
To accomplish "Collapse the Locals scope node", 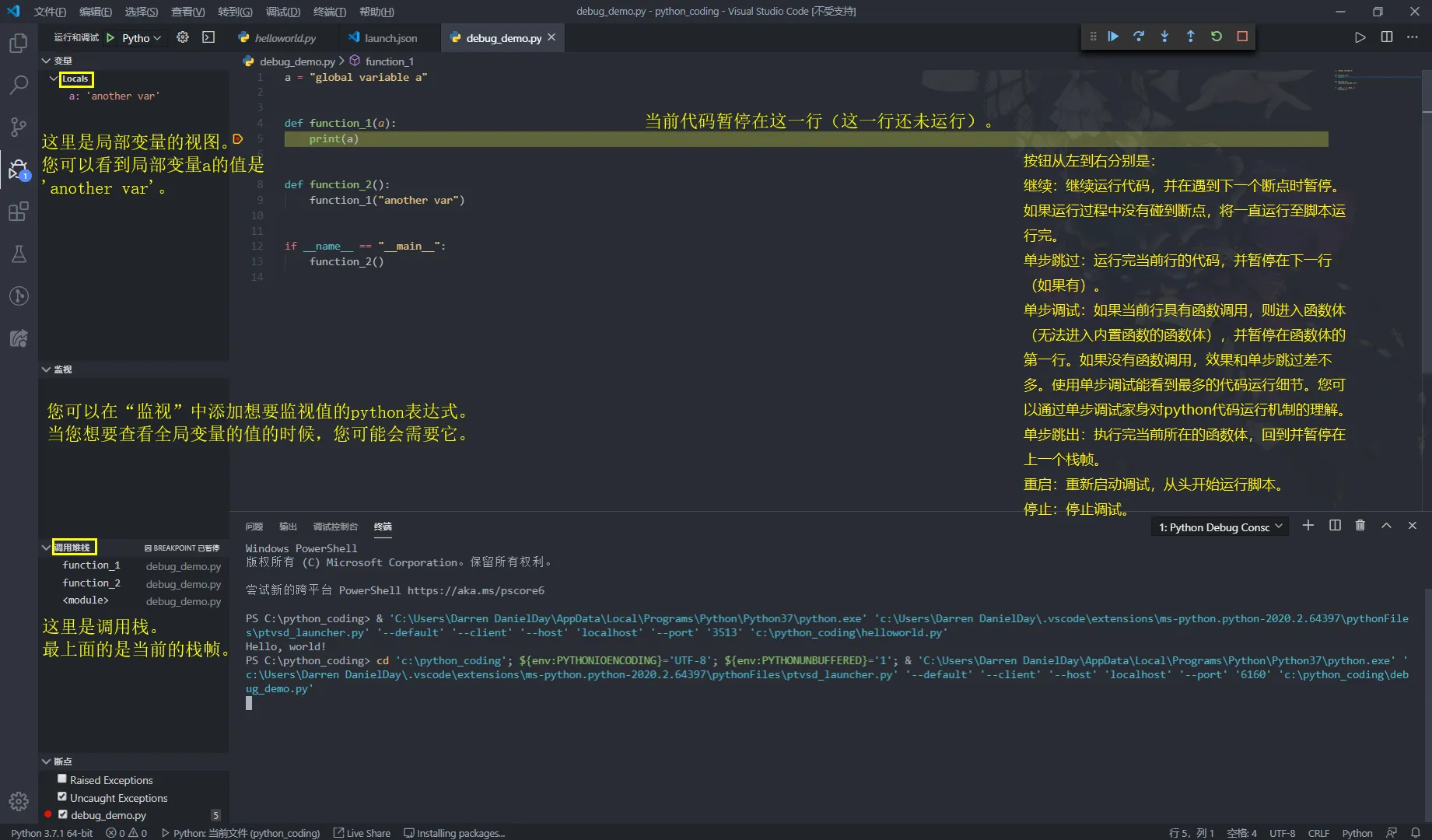I will point(53,79).
